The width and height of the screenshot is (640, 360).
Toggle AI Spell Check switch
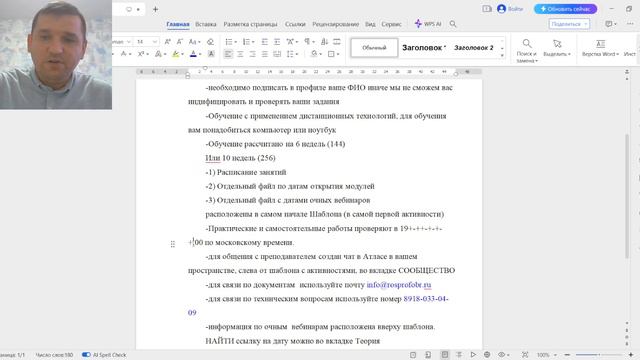coord(86,355)
